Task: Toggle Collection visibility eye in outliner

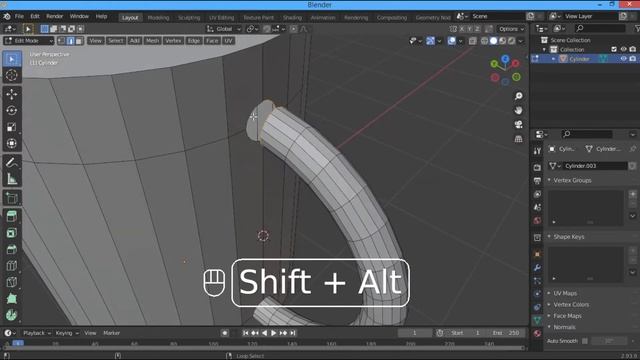Action: click(623, 49)
